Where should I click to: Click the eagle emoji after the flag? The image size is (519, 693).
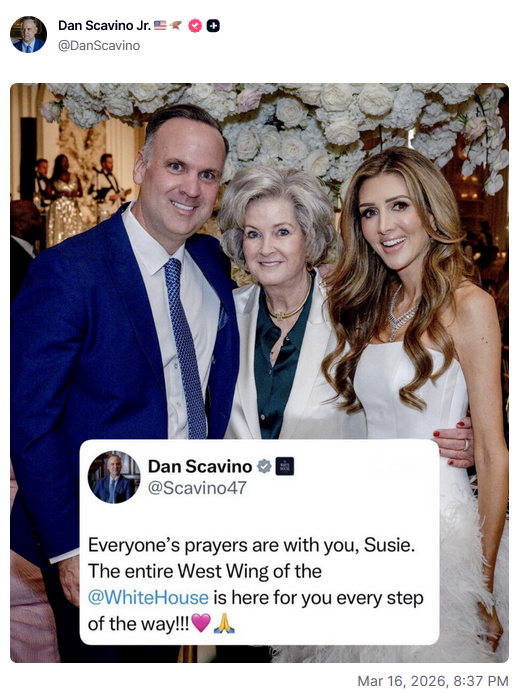(176, 26)
